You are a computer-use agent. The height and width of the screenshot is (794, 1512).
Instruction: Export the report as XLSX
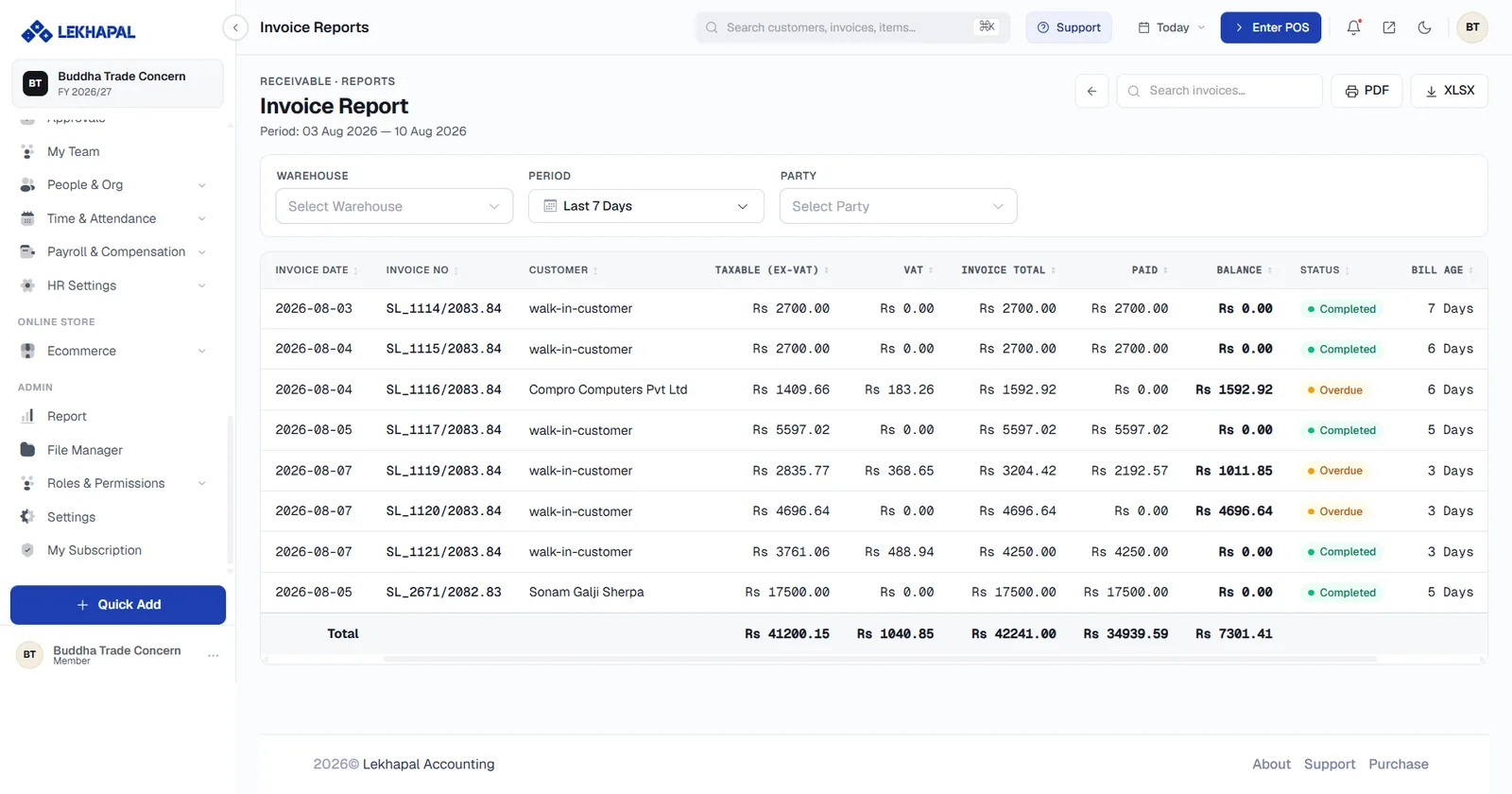click(x=1450, y=91)
